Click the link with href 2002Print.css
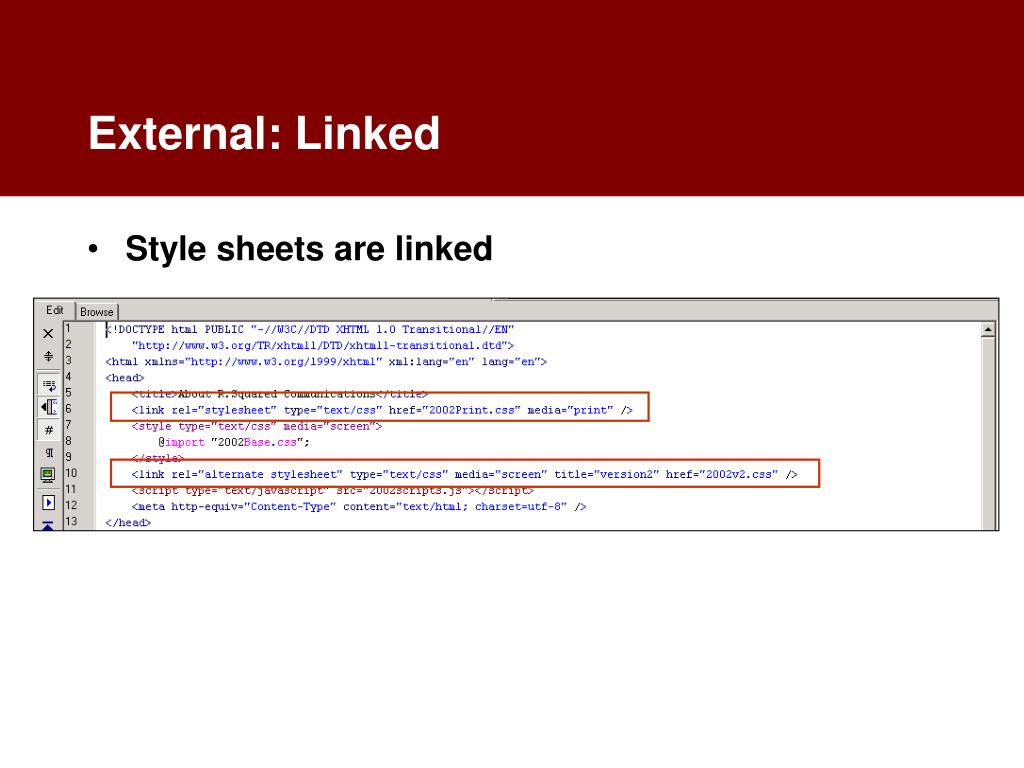The width and height of the screenshot is (1024, 768). [382, 410]
